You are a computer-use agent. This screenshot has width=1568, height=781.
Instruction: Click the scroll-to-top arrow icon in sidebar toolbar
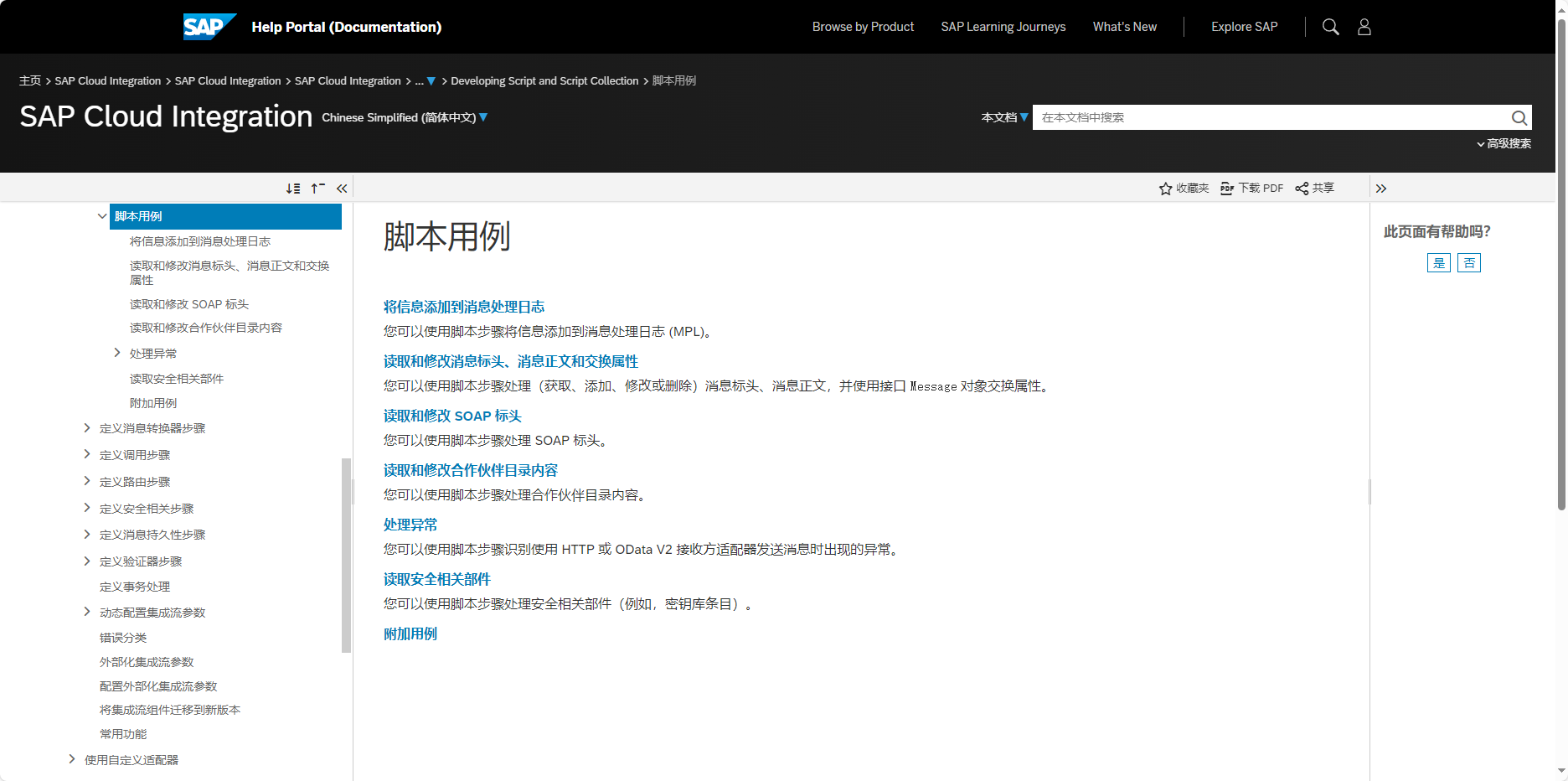click(x=317, y=189)
